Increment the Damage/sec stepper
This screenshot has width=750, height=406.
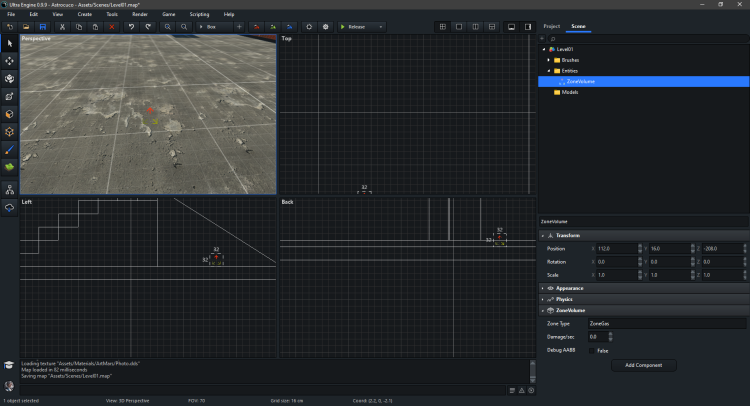click(610, 335)
